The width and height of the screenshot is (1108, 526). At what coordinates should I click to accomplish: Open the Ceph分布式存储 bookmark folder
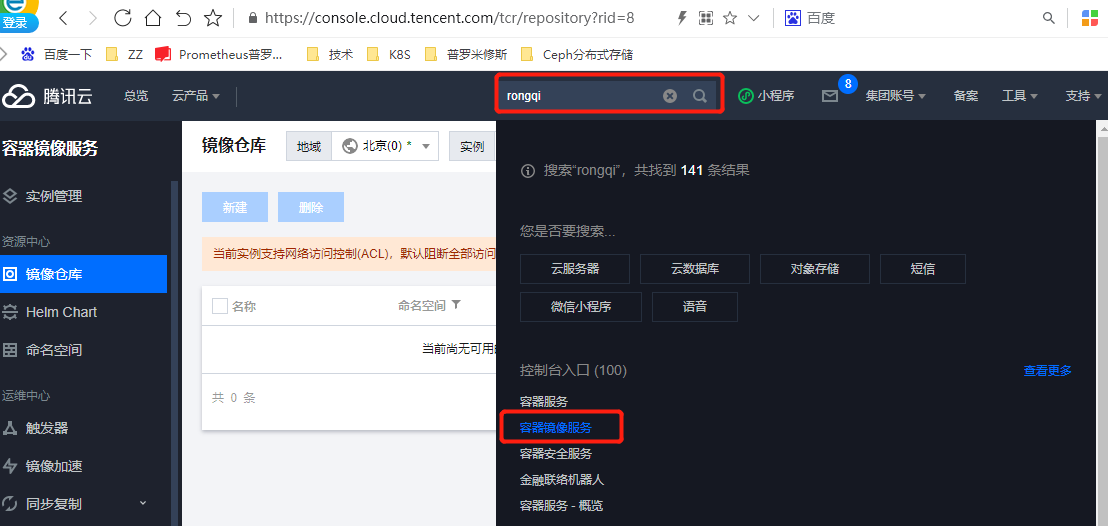[577, 54]
